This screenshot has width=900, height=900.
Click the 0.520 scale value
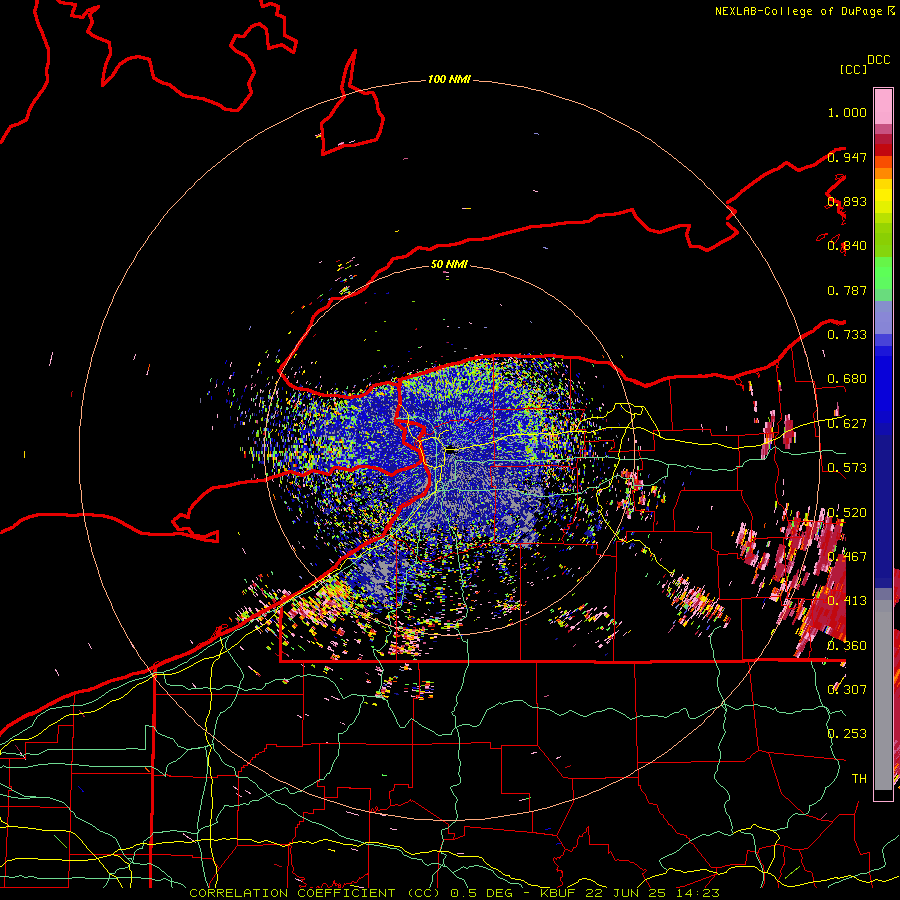[x=847, y=513]
